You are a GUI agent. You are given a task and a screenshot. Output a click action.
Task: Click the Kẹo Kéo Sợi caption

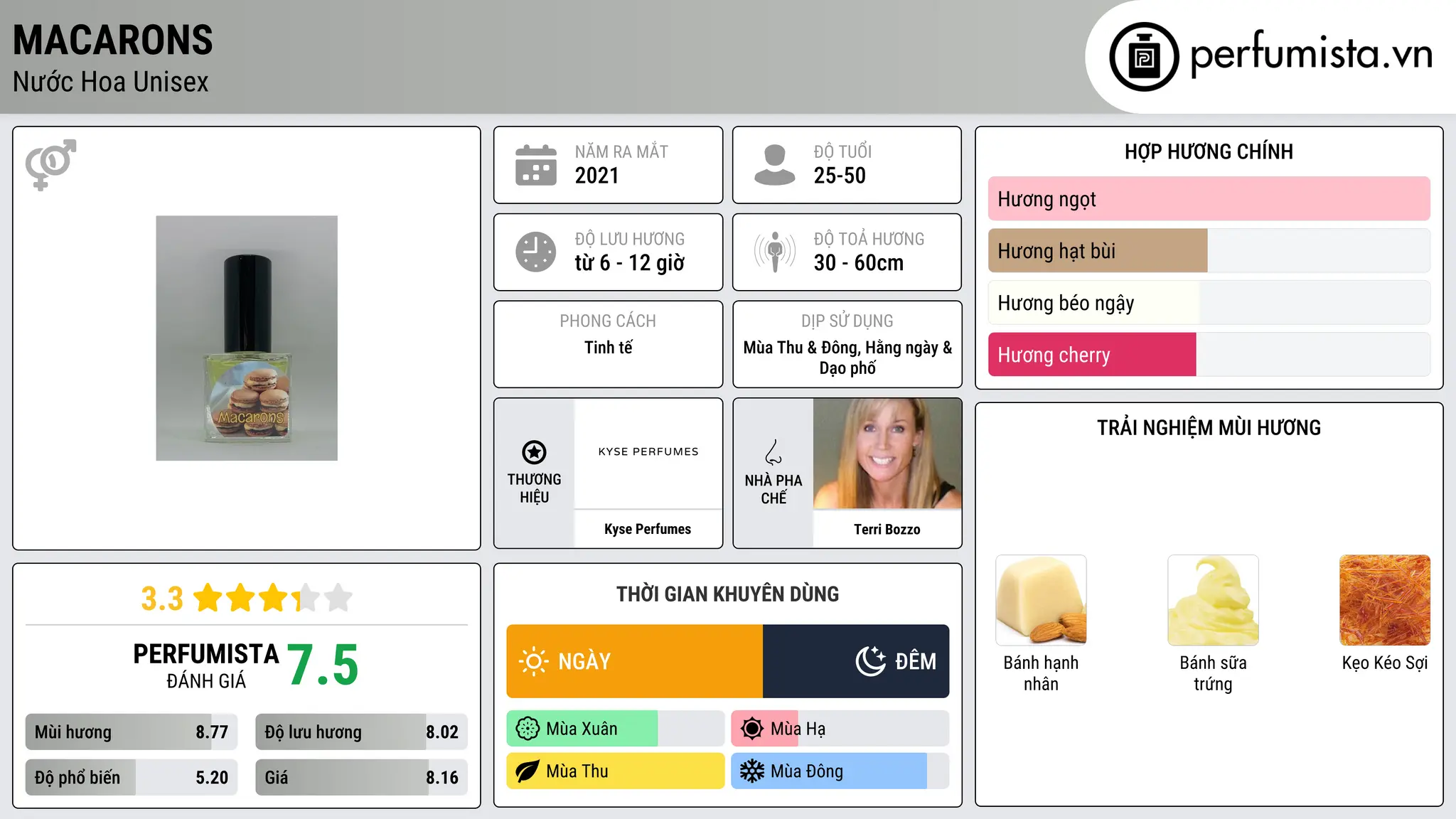1385,663
